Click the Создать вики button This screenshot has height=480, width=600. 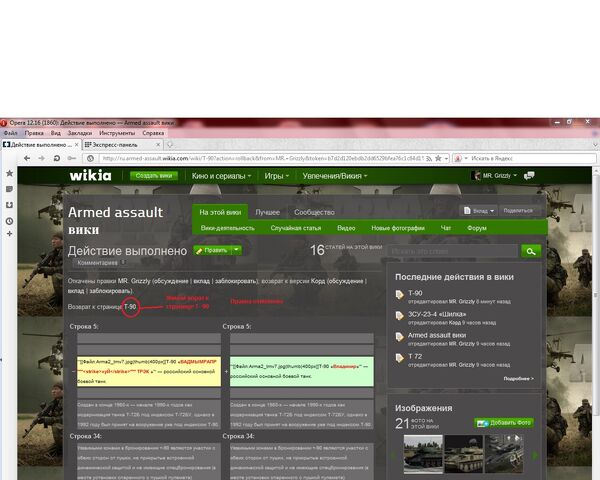coord(154,176)
